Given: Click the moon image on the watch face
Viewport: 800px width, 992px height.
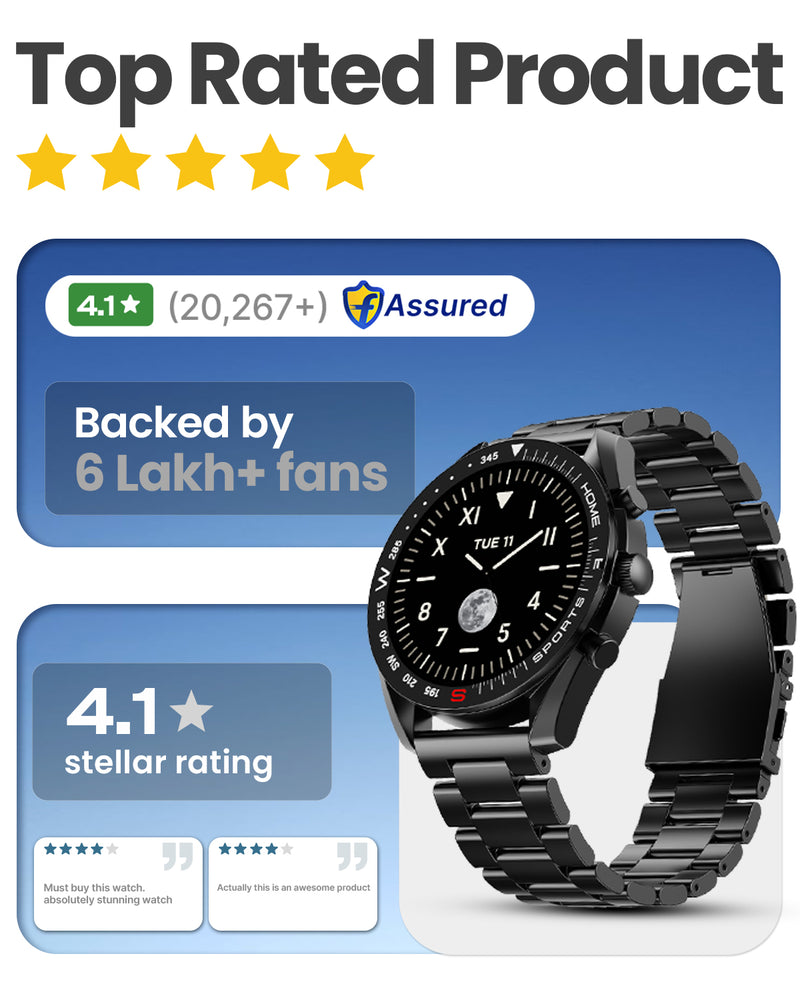Looking at the screenshot, I should pyautogui.click(x=477, y=611).
